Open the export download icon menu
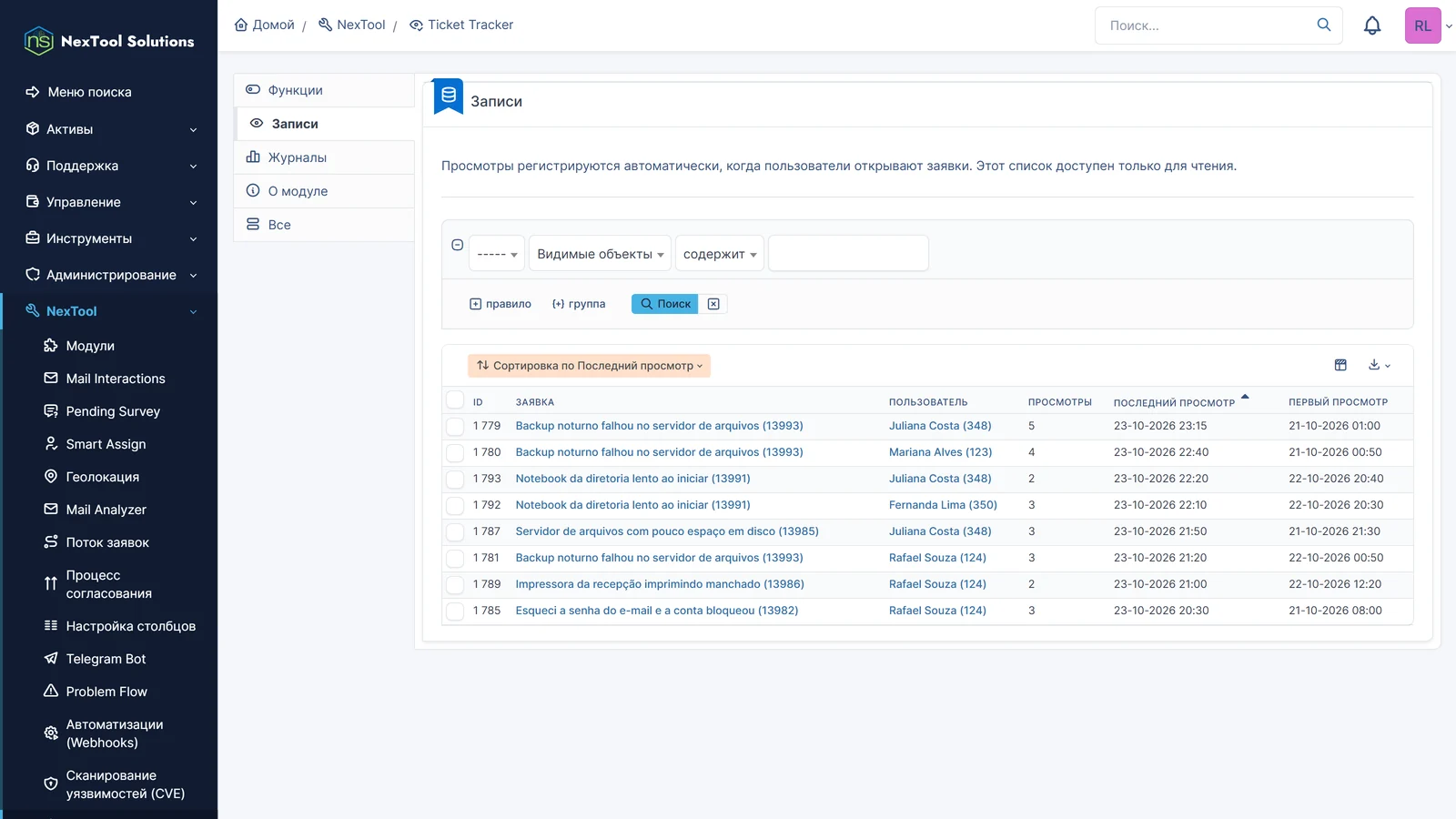Screen dimensions: 1456x819 point(1380,365)
